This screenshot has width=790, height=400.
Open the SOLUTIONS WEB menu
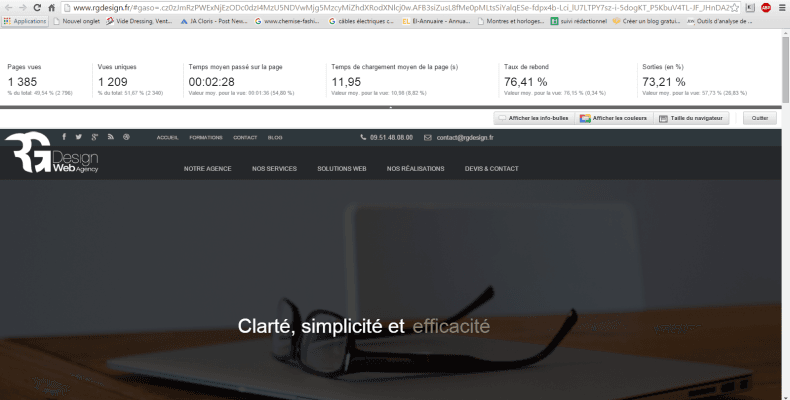tap(342, 169)
